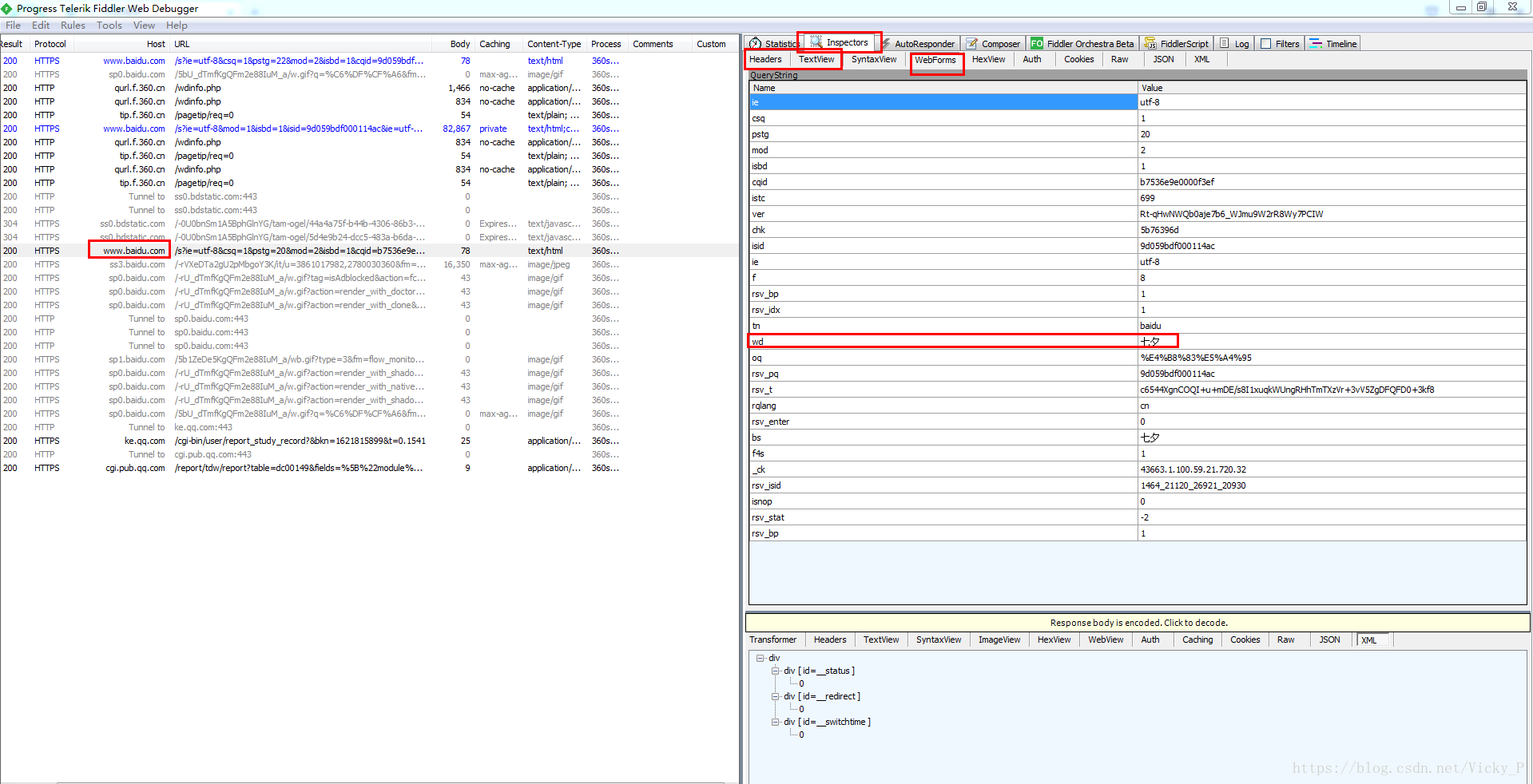The width and height of the screenshot is (1533, 784).
Task: Open the response ImageView tab
Action: [999, 639]
